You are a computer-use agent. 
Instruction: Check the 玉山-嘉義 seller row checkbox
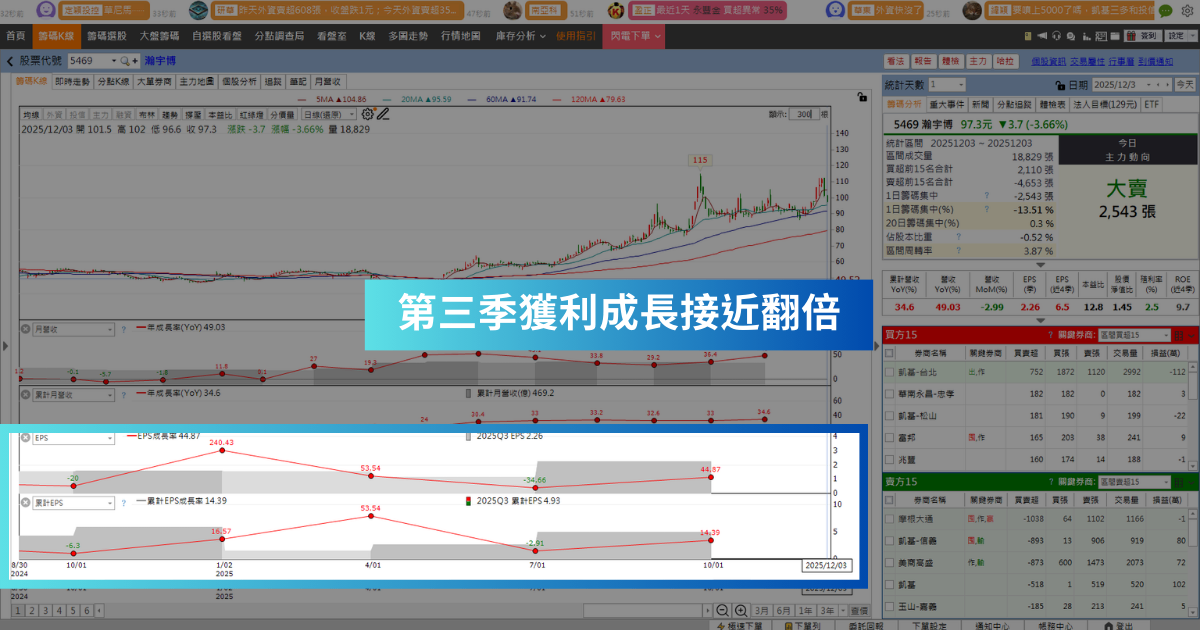890,607
